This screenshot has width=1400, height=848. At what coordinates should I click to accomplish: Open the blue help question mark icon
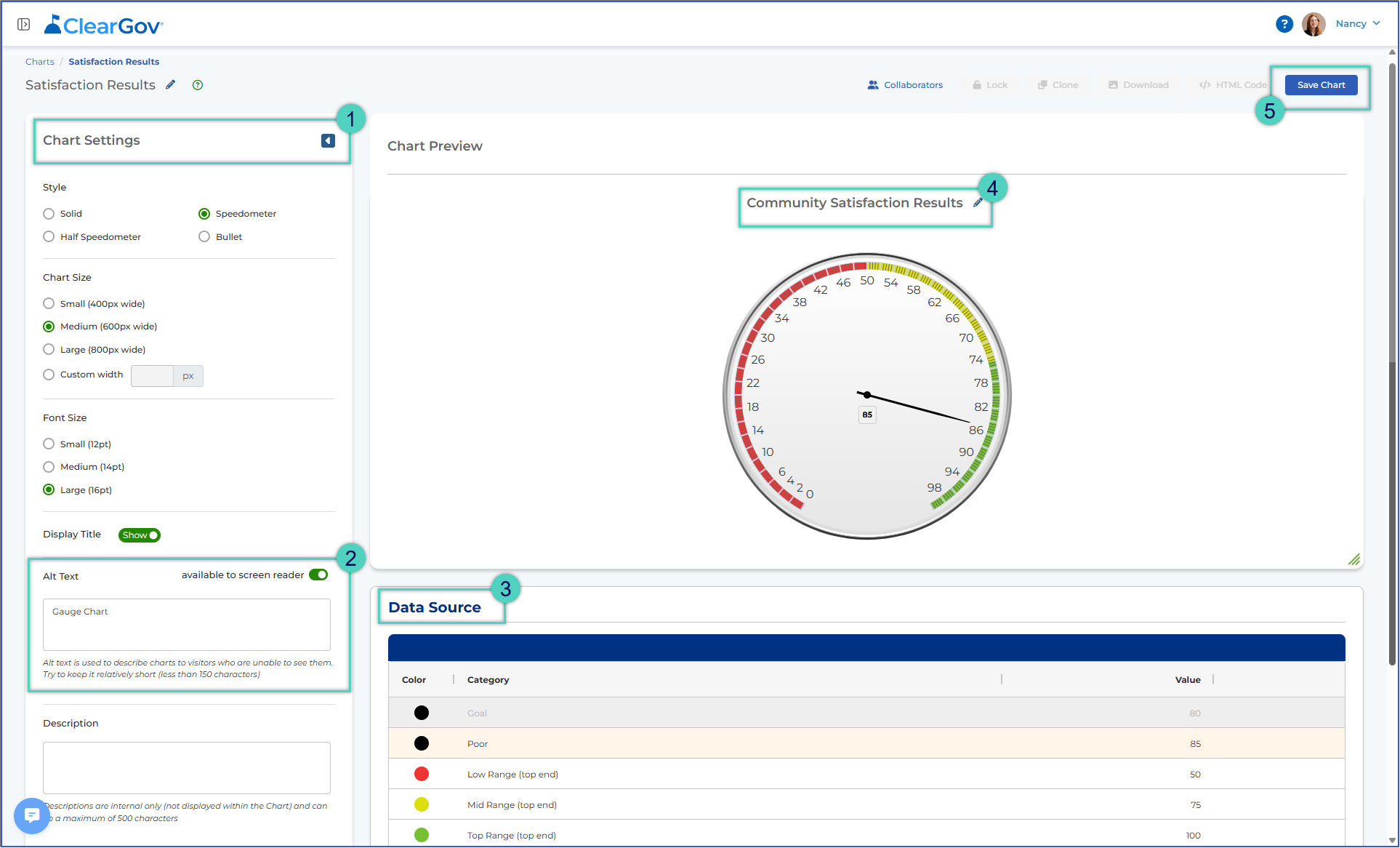1284,24
